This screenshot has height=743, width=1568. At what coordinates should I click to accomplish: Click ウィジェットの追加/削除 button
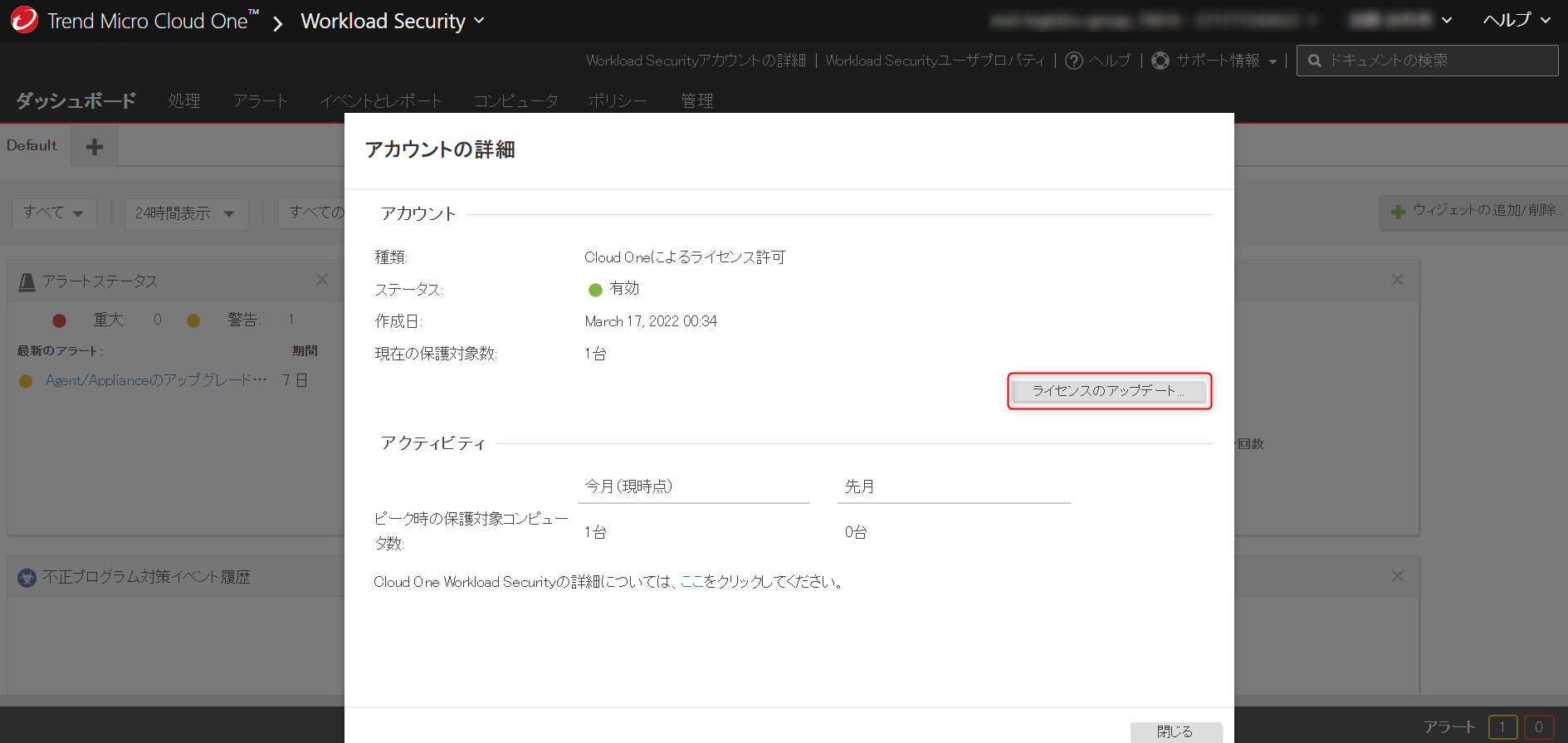click(x=1473, y=212)
